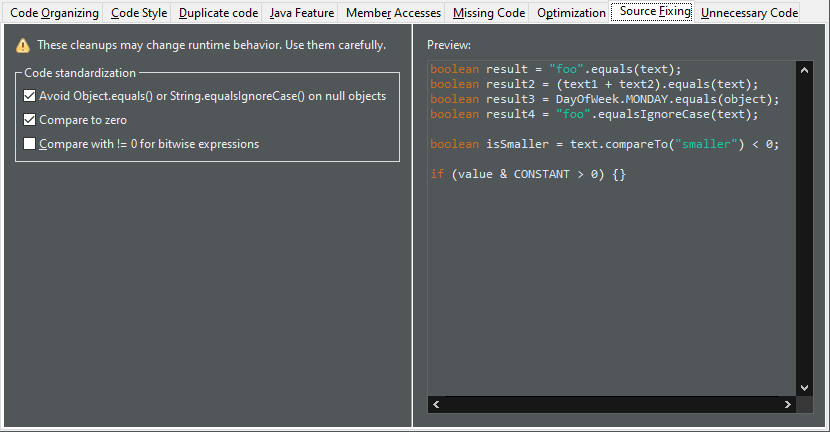The image size is (830, 432).
Task: Uncheck Avoid Object.equals() on null objects
Action: tap(30, 96)
